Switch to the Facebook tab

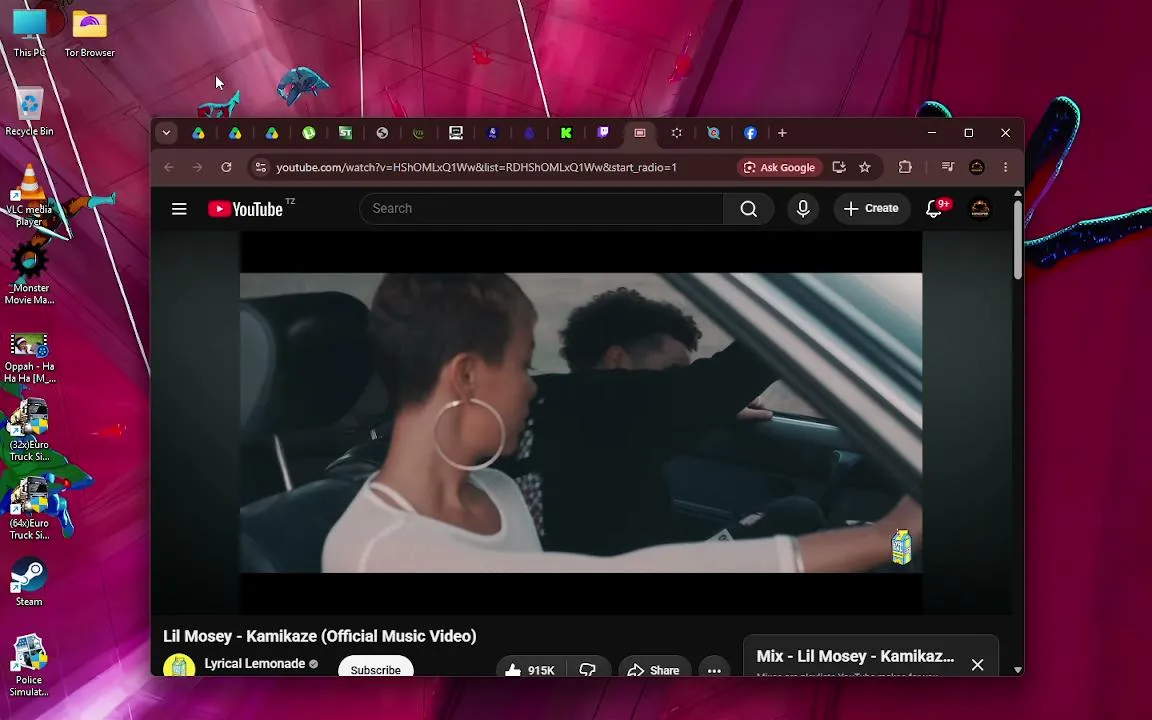[x=750, y=133]
